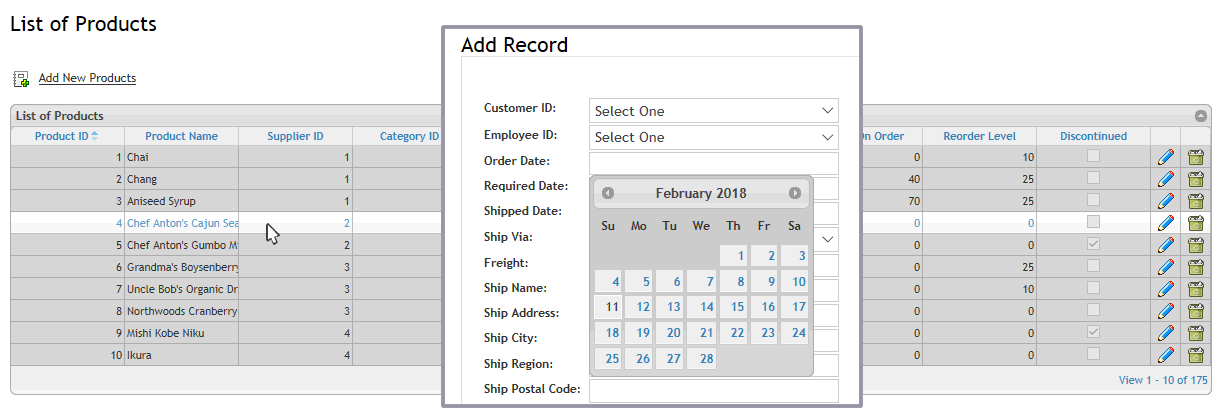Toggle Discontinued checkbox for Chef Anton's Gumbo
The width and height of the screenshot is (1222, 408).
tap(1094, 244)
